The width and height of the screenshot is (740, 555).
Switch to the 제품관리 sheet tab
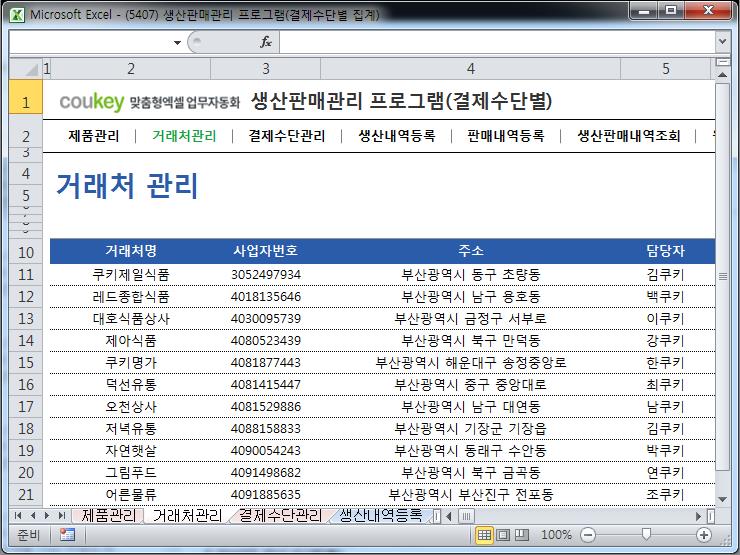click(108, 515)
